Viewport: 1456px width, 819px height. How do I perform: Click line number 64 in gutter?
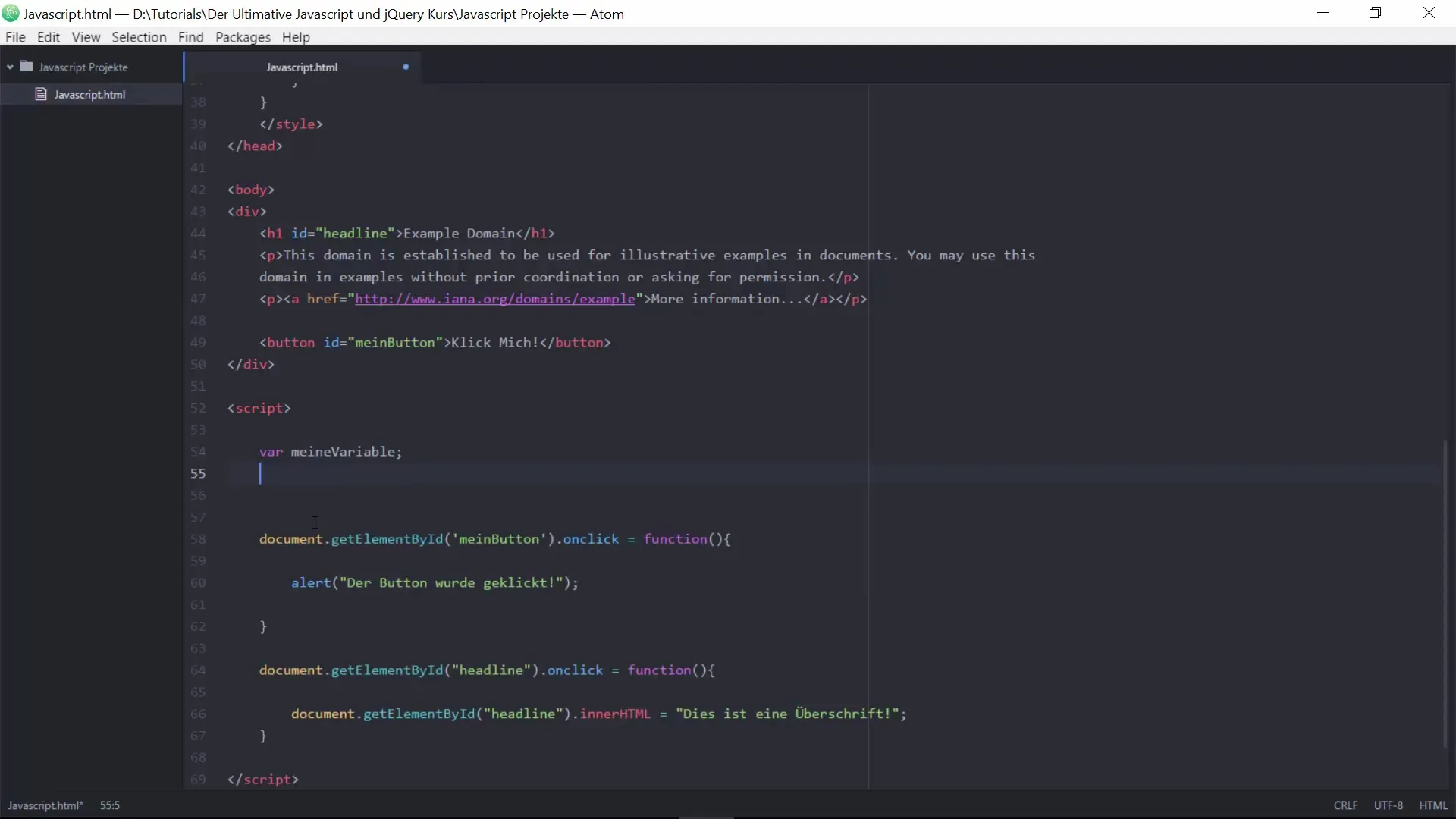[x=198, y=670]
